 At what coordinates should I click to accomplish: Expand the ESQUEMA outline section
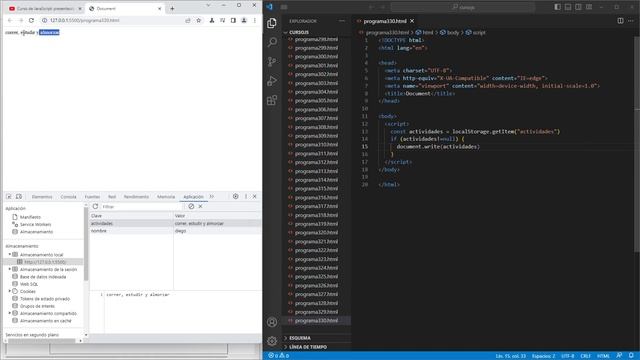click(x=300, y=338)
